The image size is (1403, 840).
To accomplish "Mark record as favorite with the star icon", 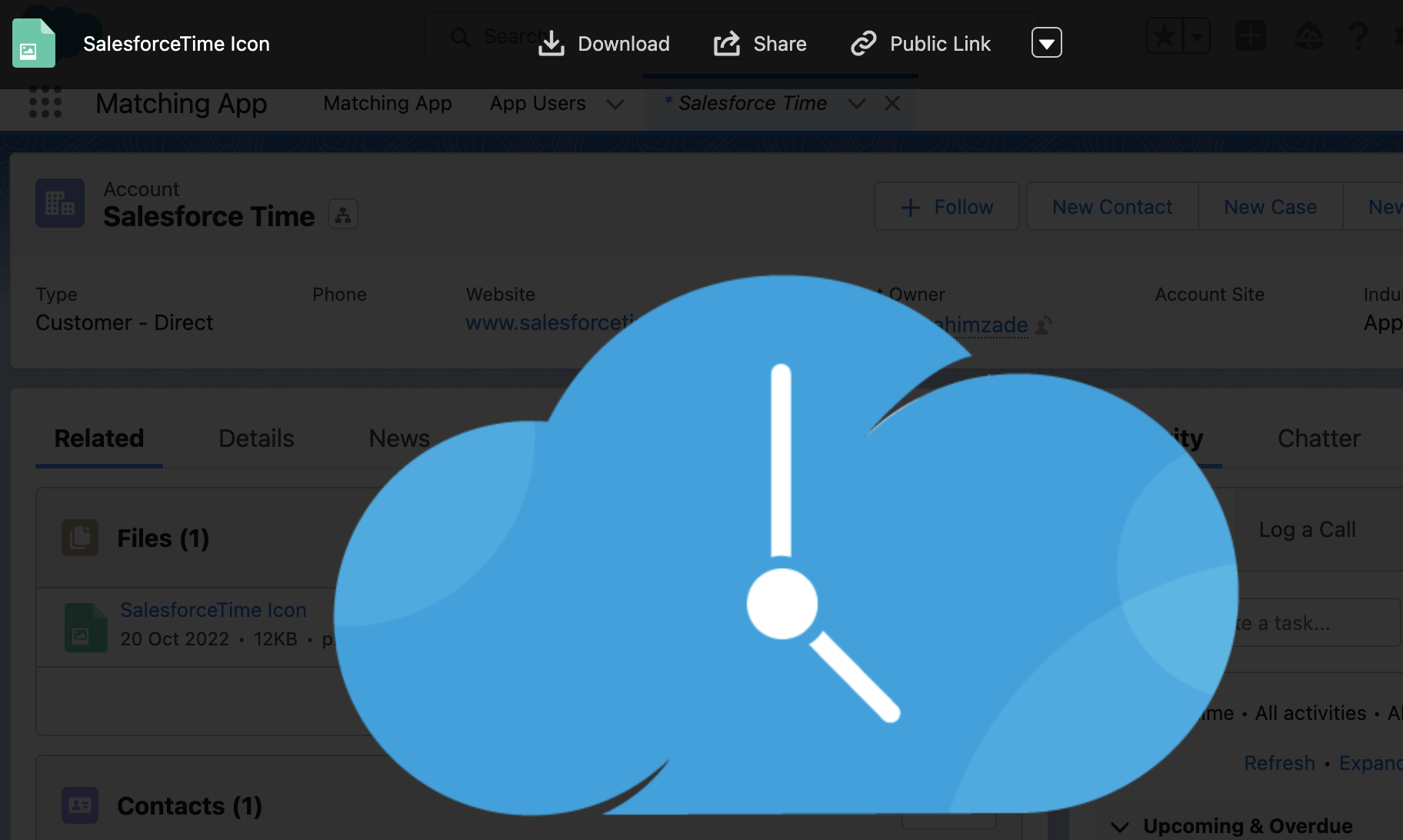I will tap(1164, 35).
